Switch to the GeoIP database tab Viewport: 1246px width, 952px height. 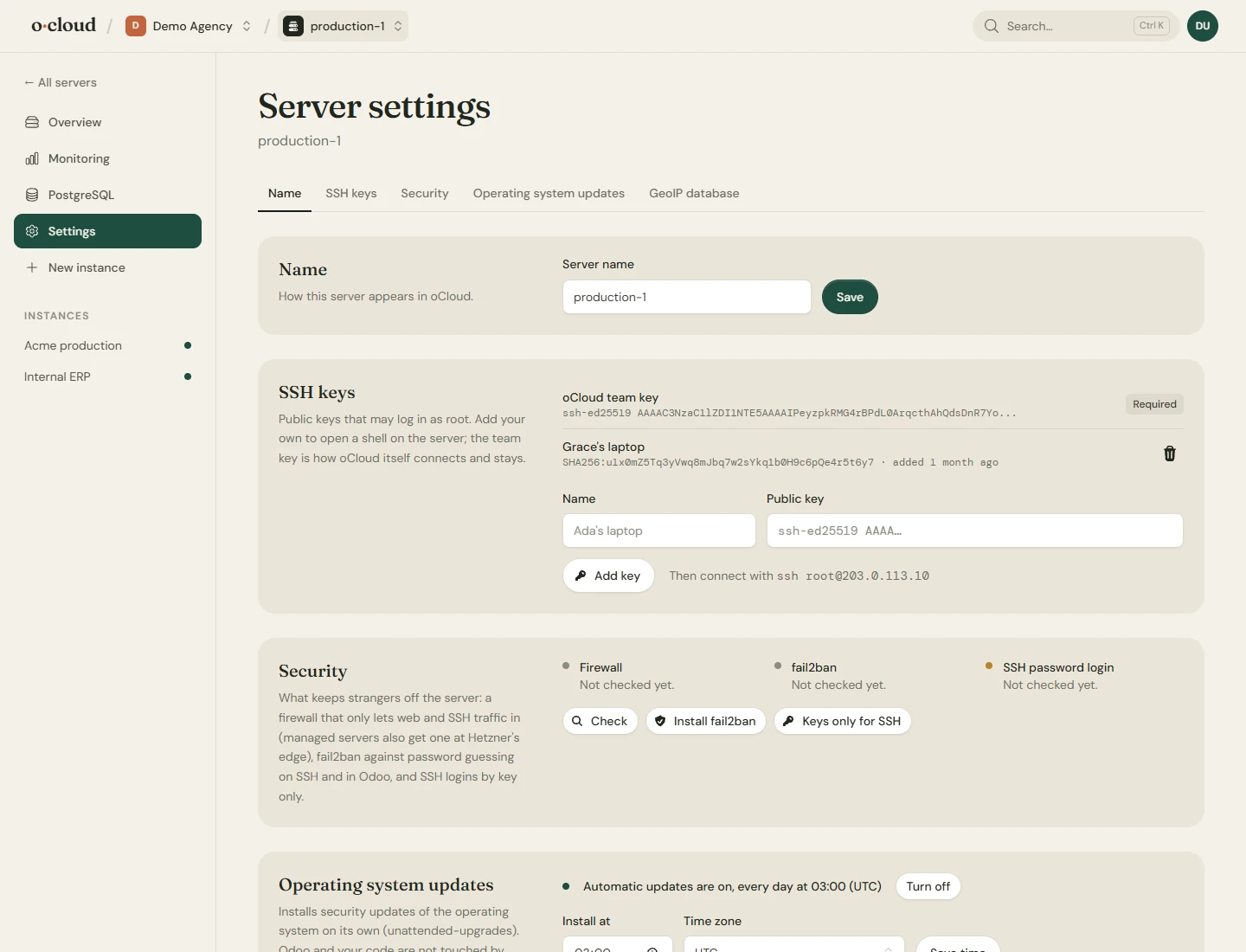[x=694, y=193]
